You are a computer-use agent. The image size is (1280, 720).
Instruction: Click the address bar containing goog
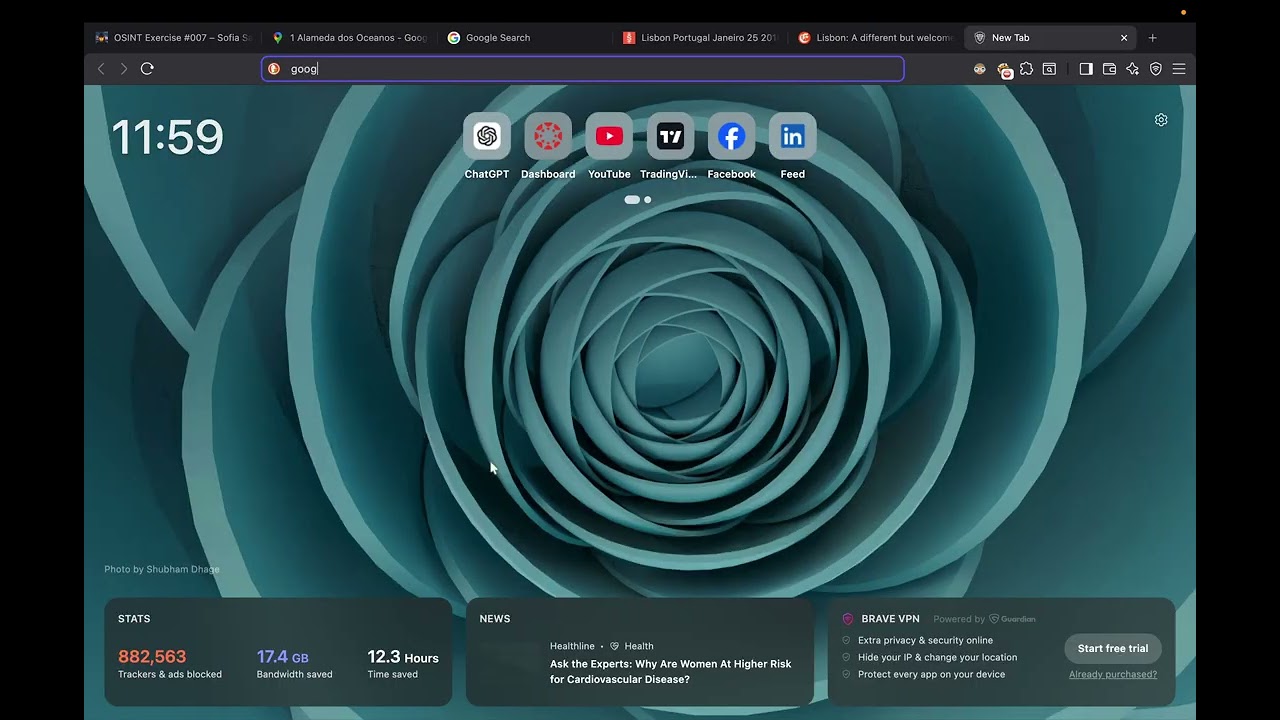583,69
